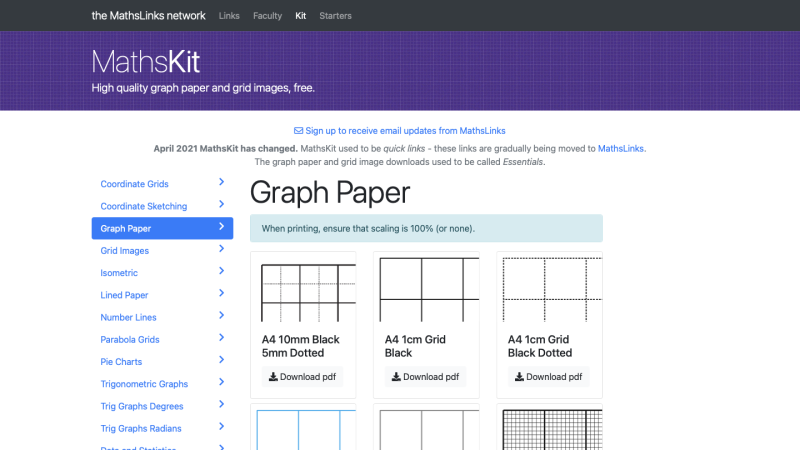Click download icon under A4 1cm Grid Black Dotted
The width and height of the screenshot is (800, 450).
coord(519,377)
